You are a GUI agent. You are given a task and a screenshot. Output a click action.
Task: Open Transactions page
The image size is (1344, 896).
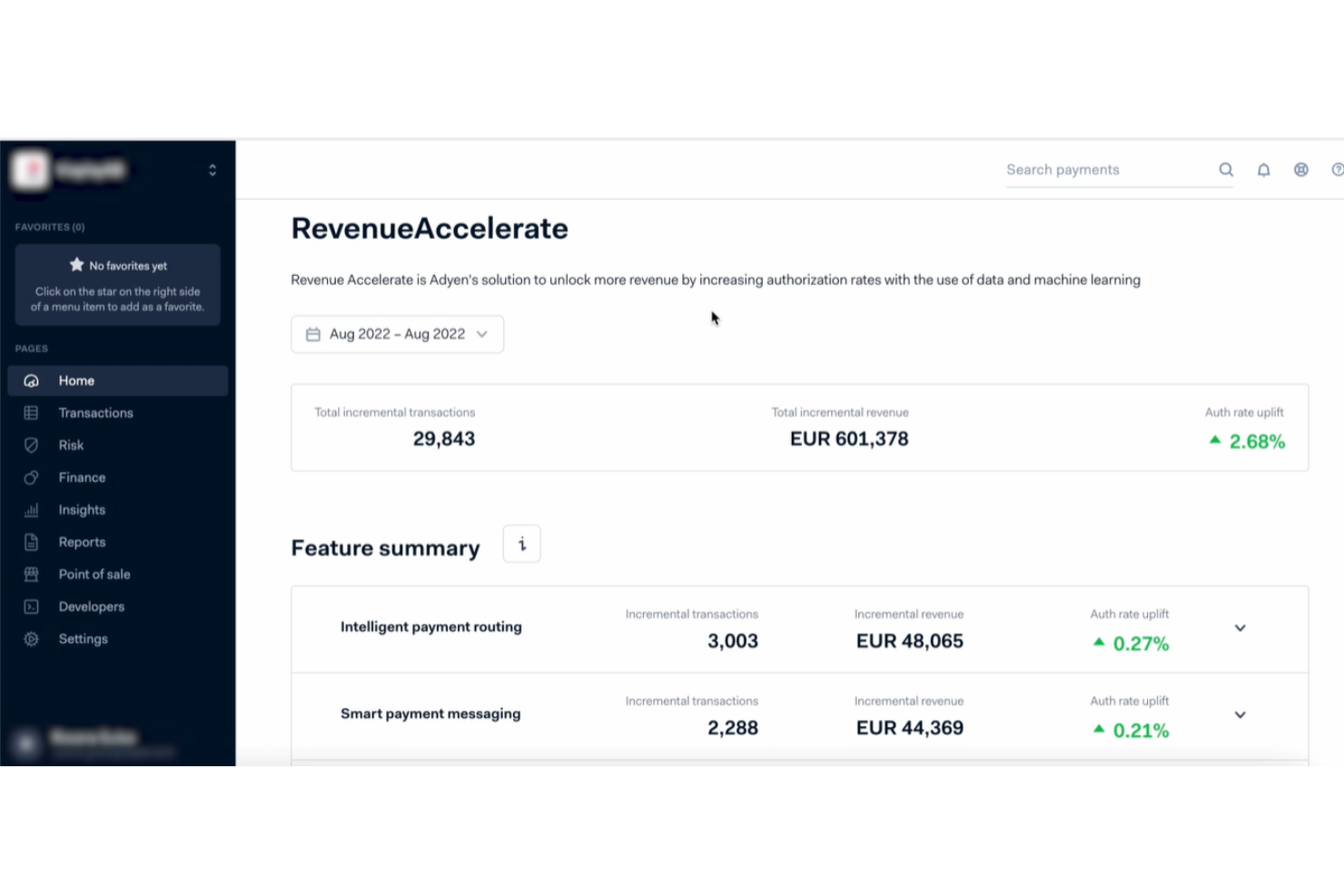118,413
